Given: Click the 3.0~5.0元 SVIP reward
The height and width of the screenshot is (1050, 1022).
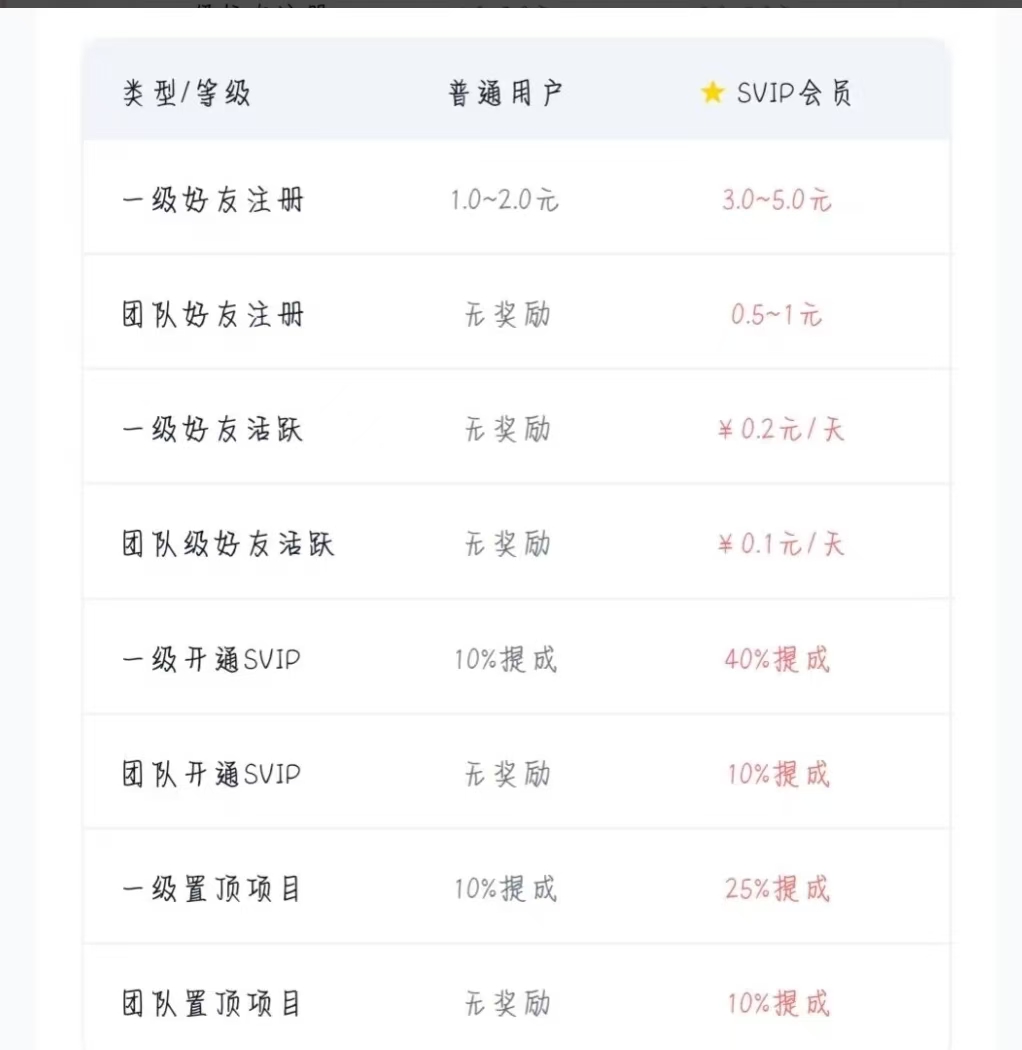Looking at the screenshot, I should coord(777,200).
